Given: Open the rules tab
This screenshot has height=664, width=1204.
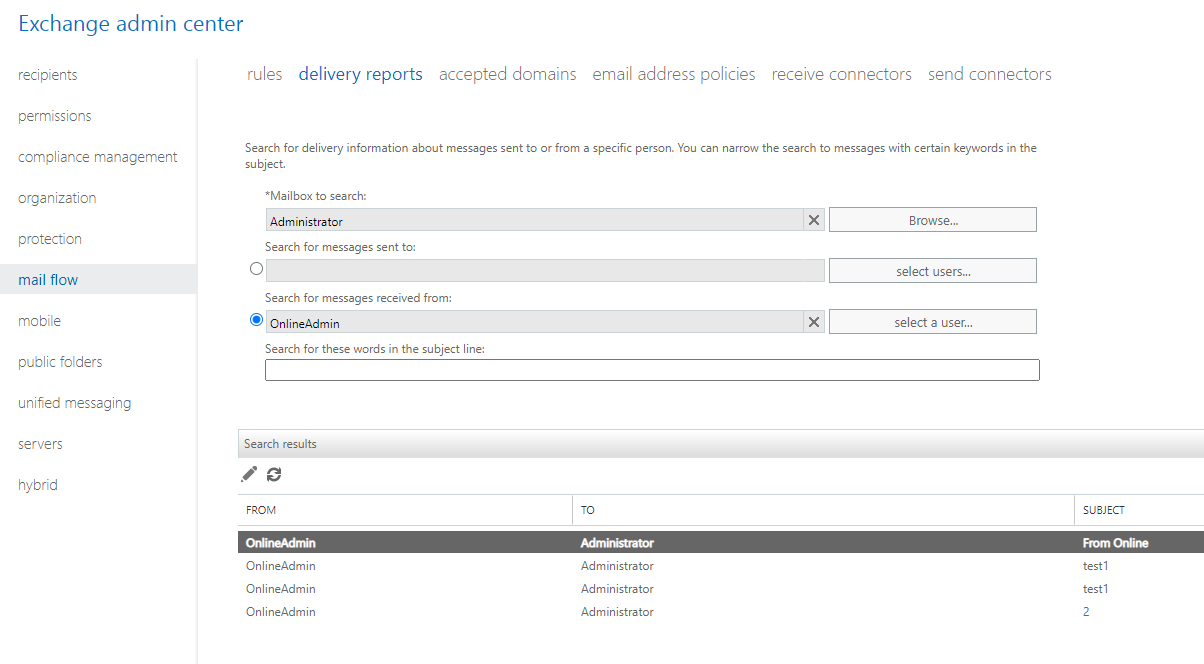Looking at the screenshot, I should coord(265,74).
